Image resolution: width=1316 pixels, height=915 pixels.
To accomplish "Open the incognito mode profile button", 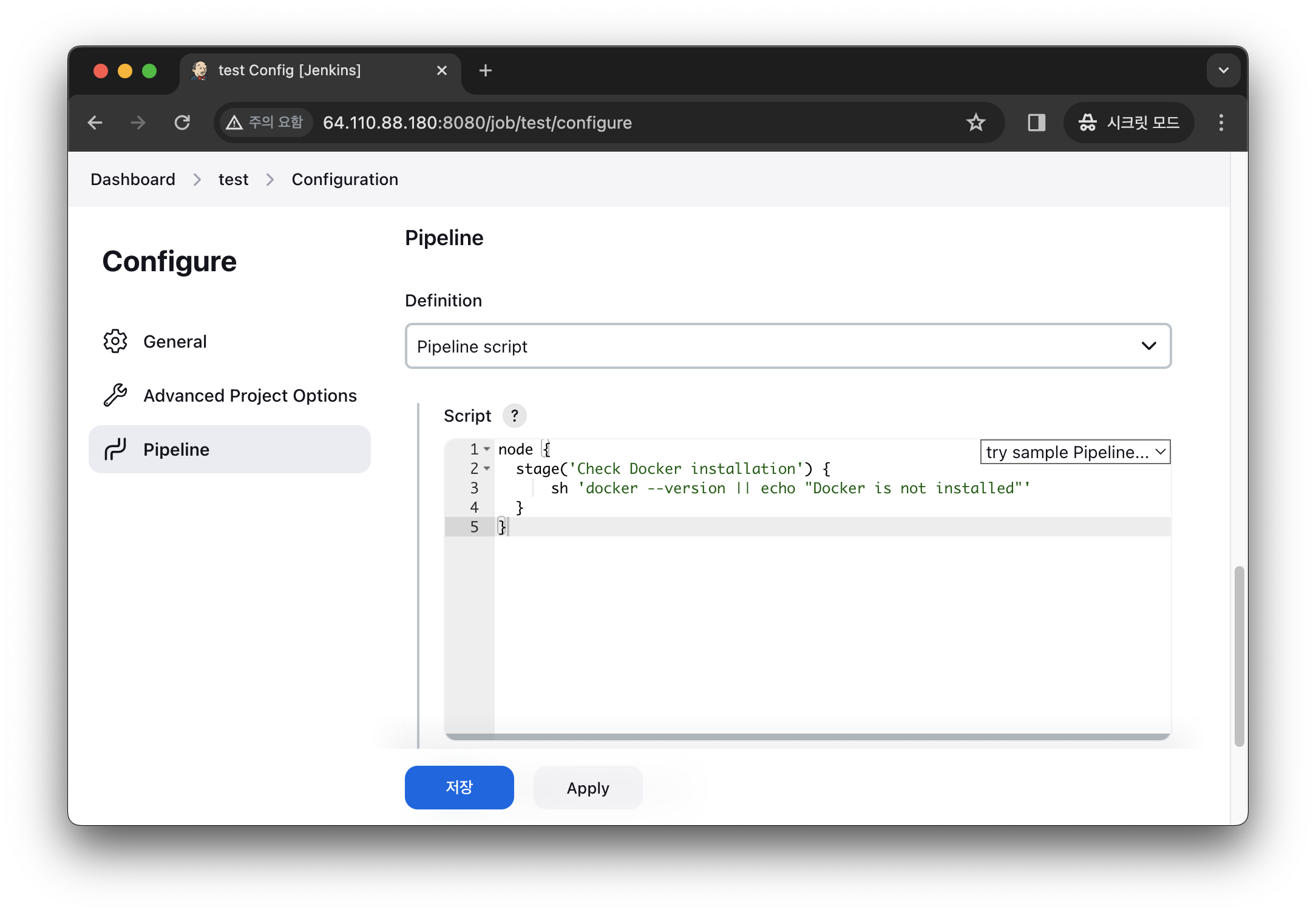I will click(x=1128, y=123).
